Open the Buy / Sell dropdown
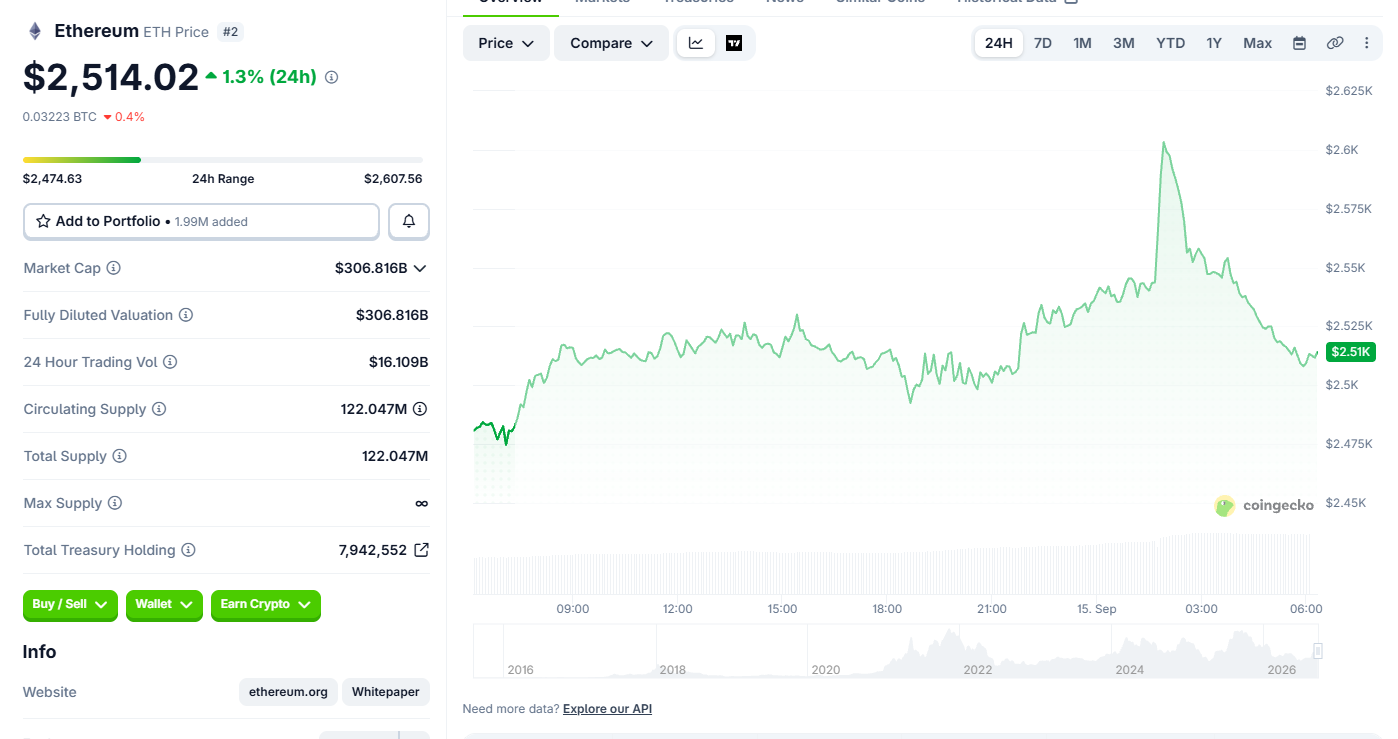This screenshot has height=739, width=1398. pos(70,605)
